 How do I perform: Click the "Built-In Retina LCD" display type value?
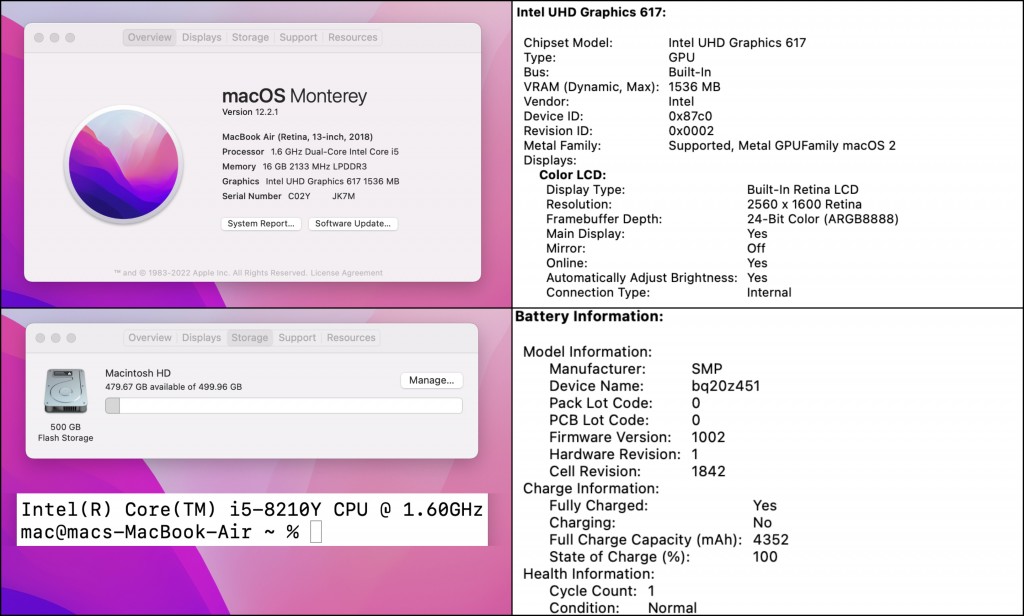coord(803,189)
